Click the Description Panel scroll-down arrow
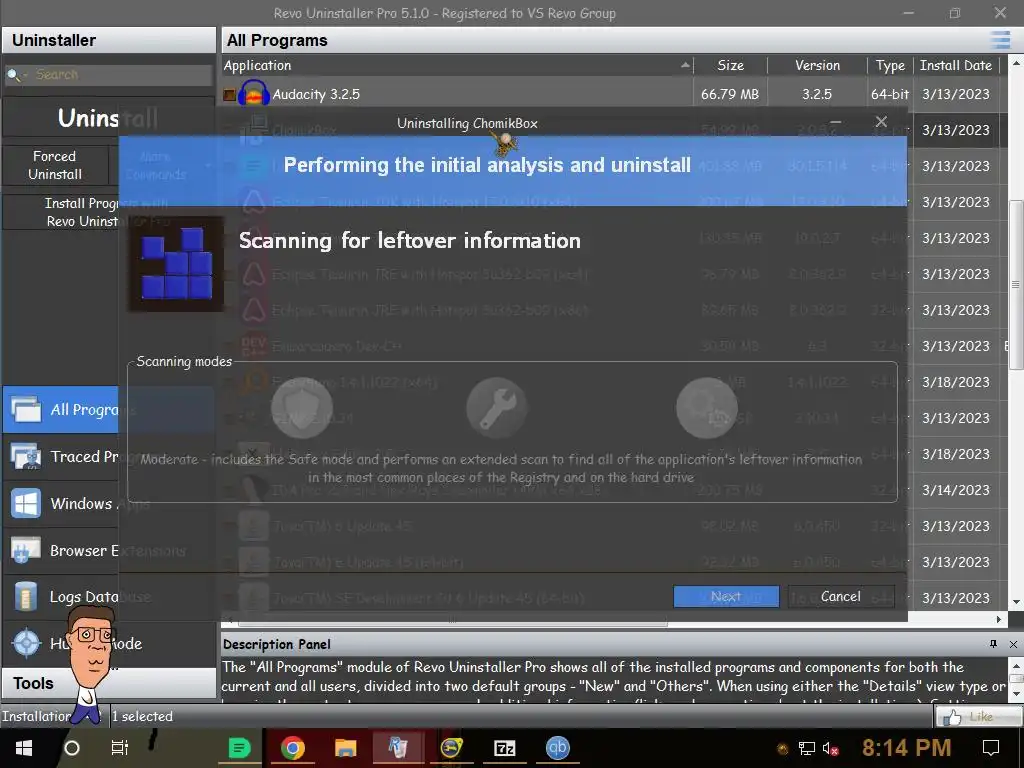This screenshot has width=1024, height=768. (1016, 694)
